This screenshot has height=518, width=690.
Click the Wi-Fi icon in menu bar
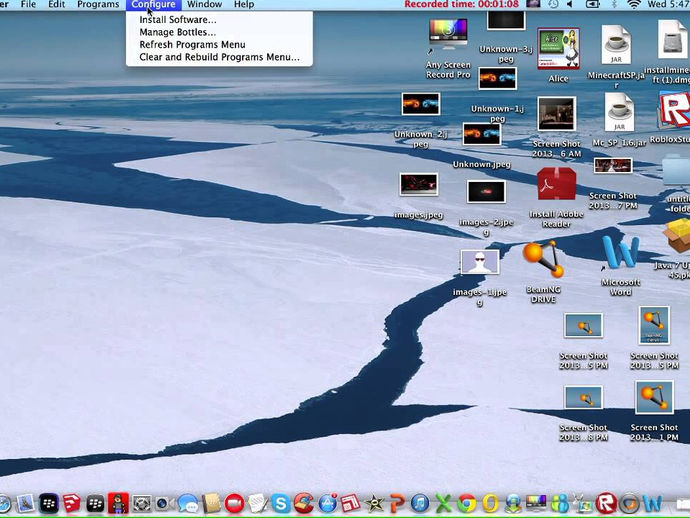click(633, 5)
